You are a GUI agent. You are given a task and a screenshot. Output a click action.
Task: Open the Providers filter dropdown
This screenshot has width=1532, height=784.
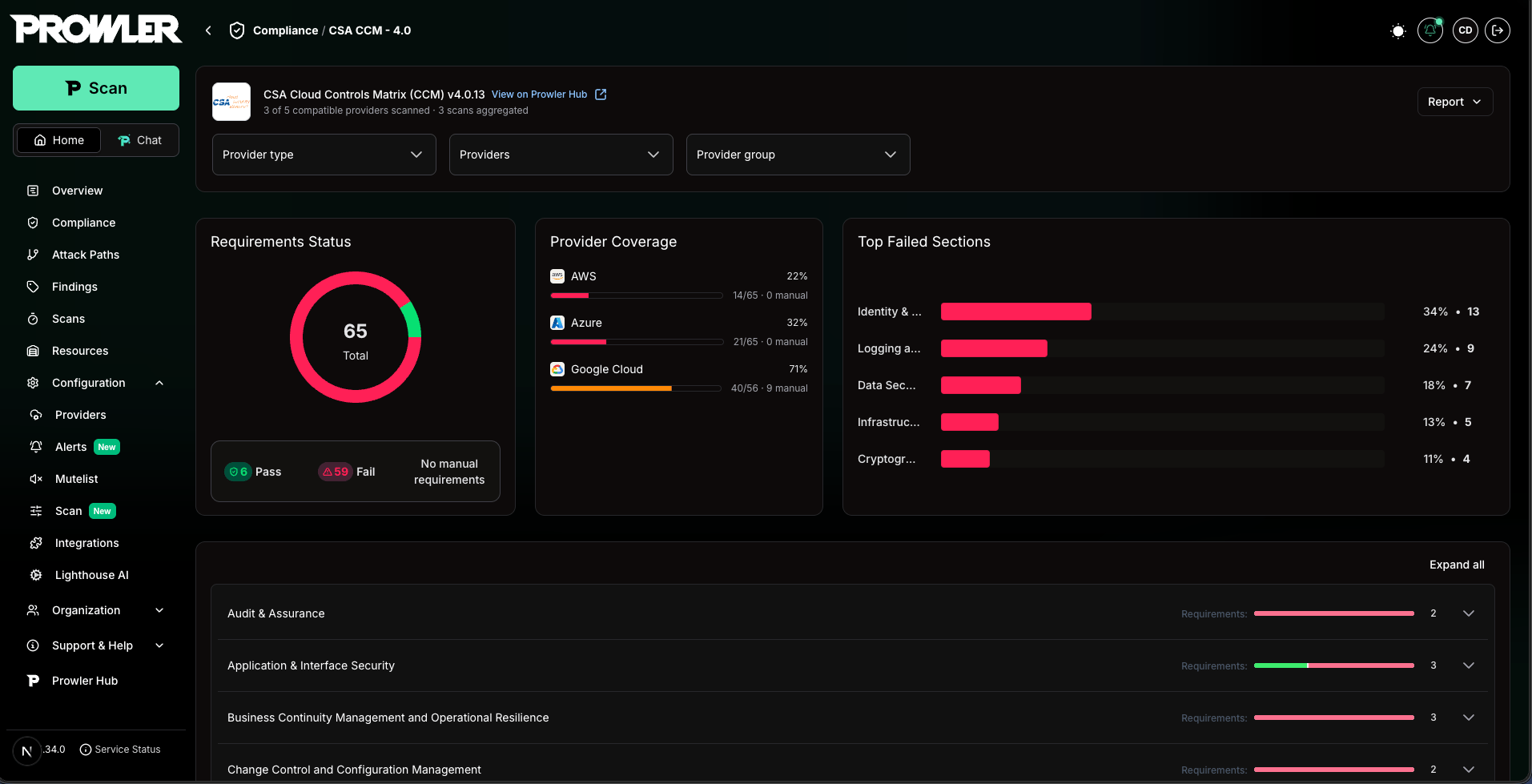[561, 155]
